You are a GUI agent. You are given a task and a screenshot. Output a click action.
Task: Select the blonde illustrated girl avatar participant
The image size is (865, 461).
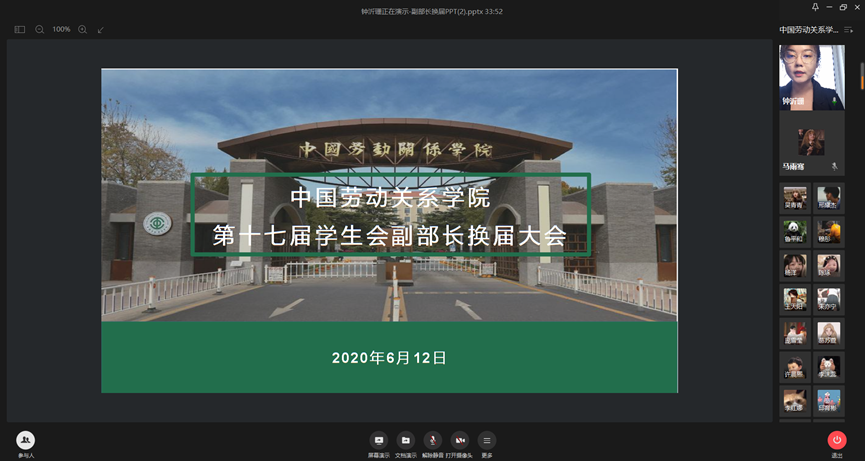point(829,333)
